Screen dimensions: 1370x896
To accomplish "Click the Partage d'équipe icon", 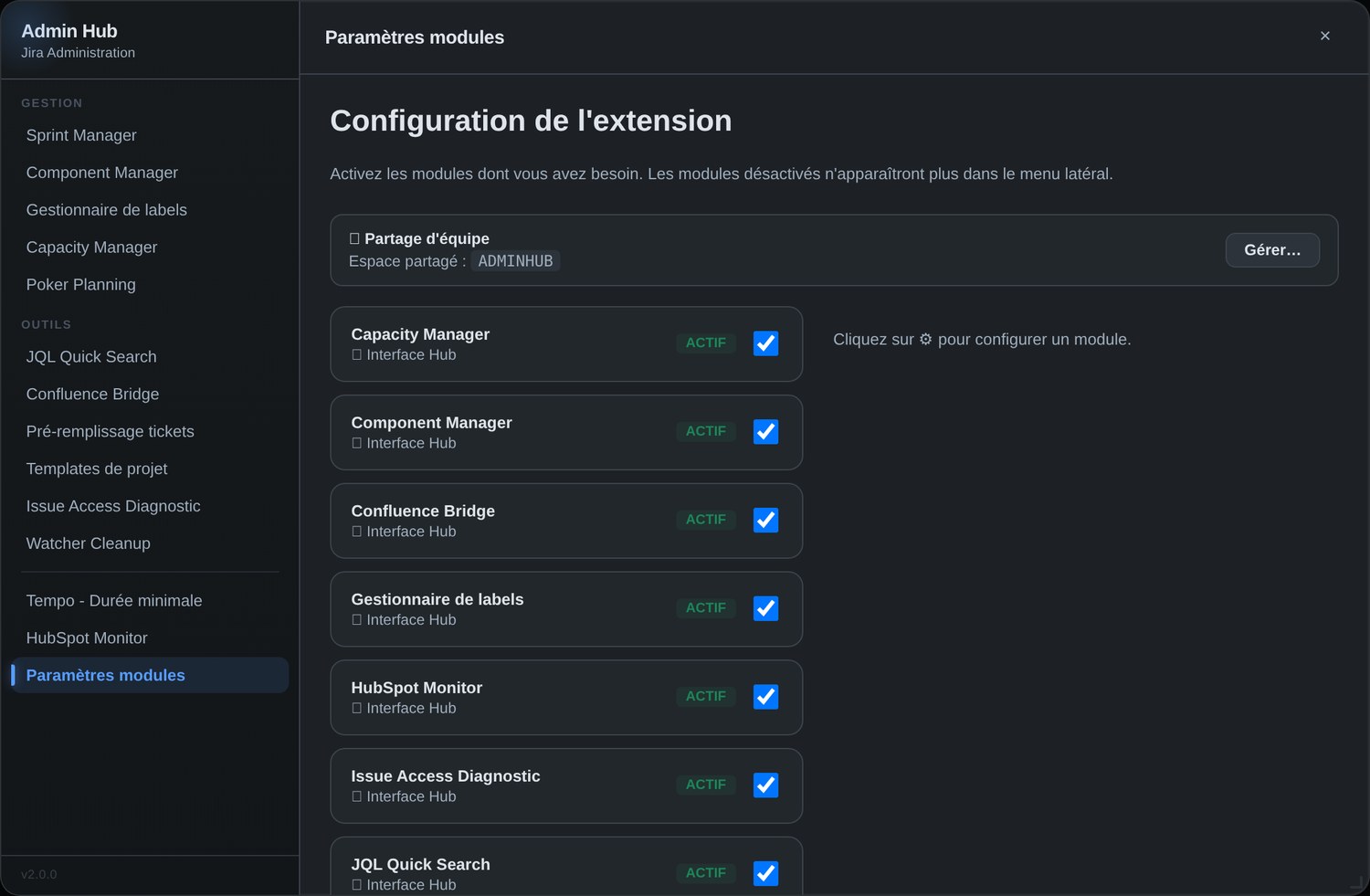I will (354, 238).
